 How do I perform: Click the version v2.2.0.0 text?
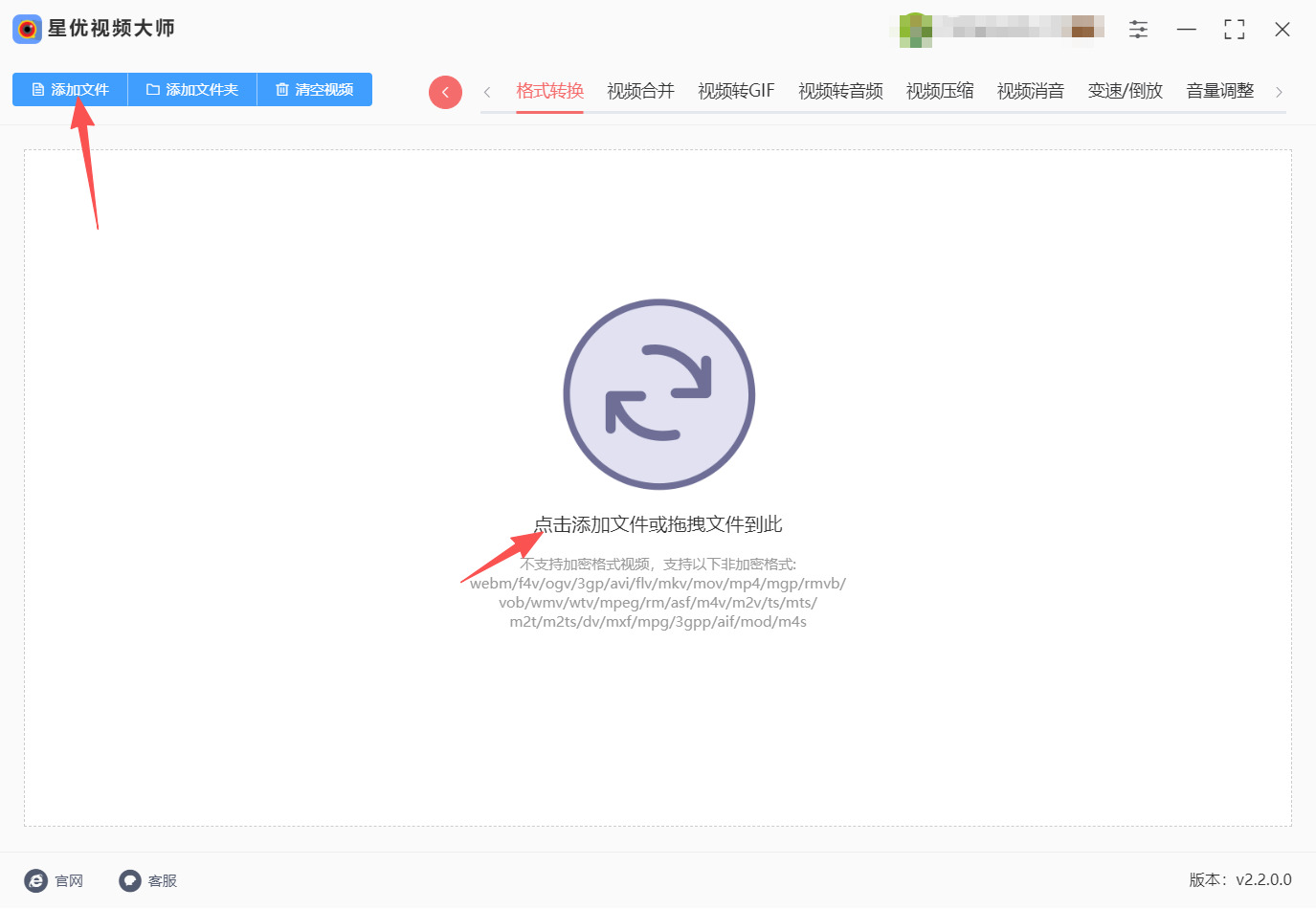coord(1240,879)
